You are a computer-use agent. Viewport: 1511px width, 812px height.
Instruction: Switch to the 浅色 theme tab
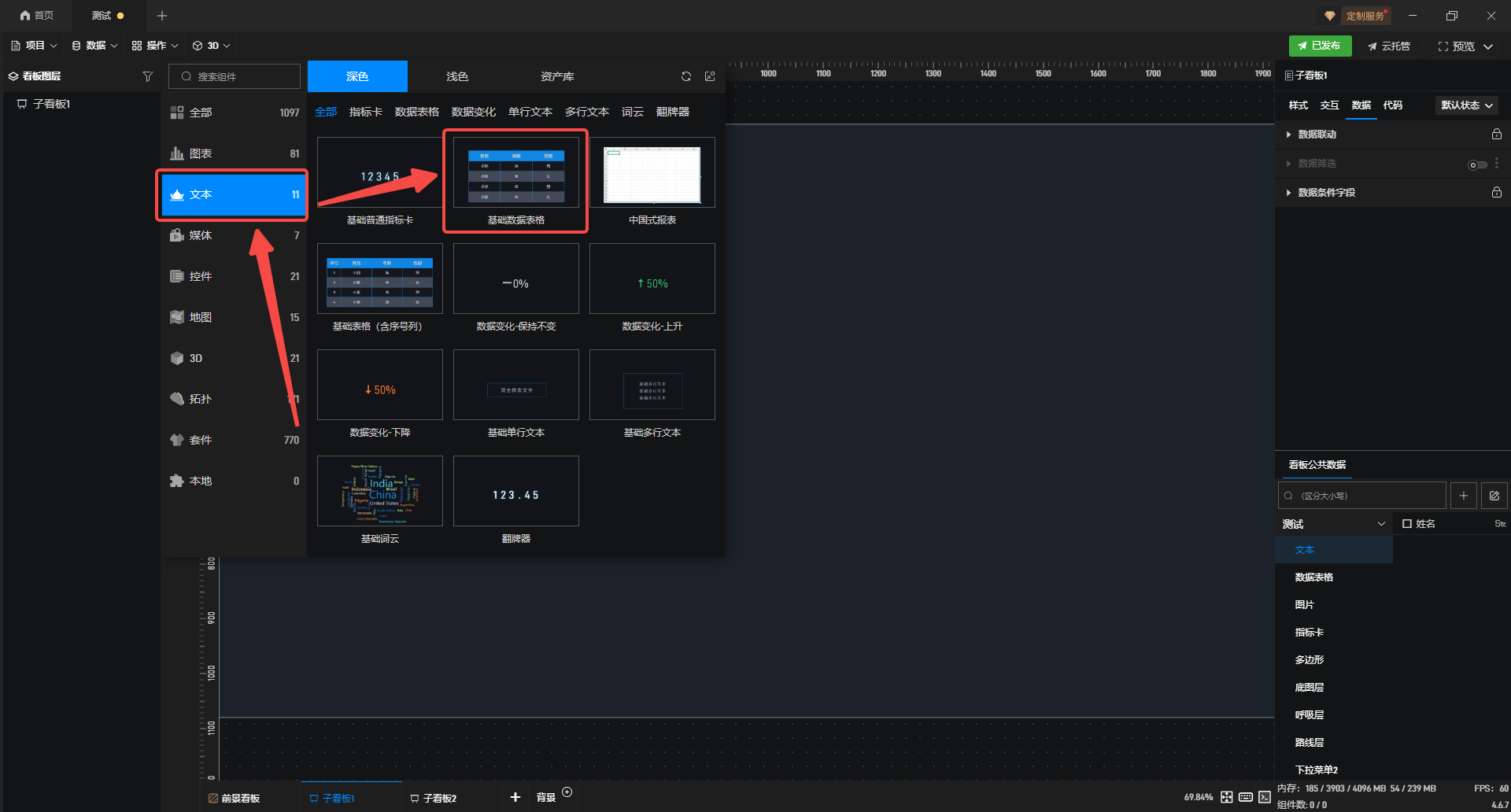pyautogui.click(x=456, y=76)
